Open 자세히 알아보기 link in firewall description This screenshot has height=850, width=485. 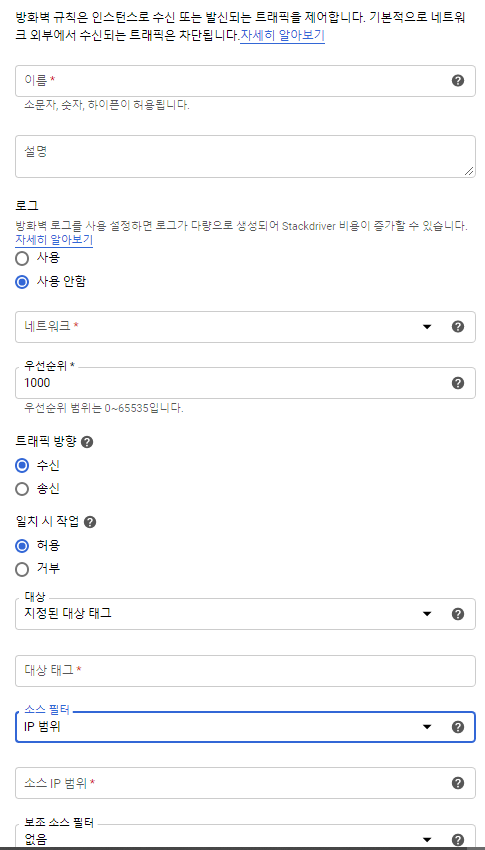click(282, 36)
